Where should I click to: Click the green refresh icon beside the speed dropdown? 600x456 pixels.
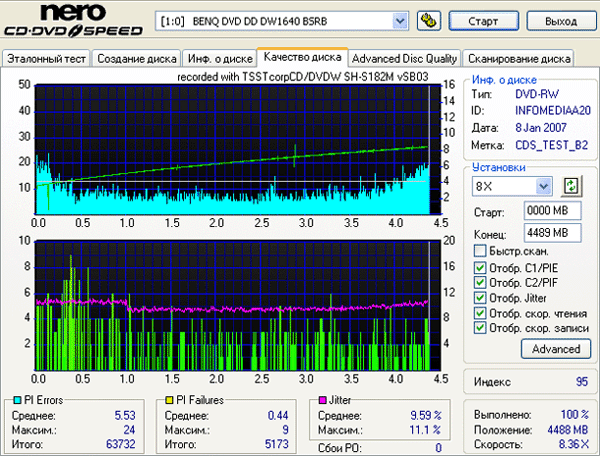click(571, 186)
